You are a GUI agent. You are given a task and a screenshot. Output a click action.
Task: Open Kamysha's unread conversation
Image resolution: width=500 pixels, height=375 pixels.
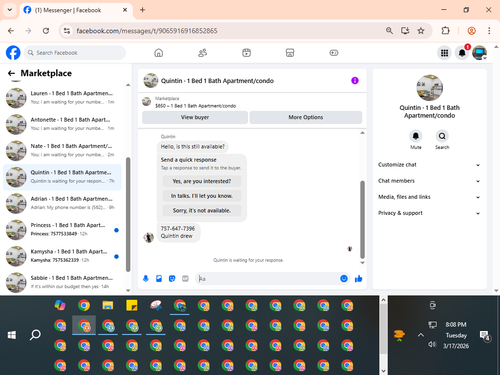click(x=62, y=256)
